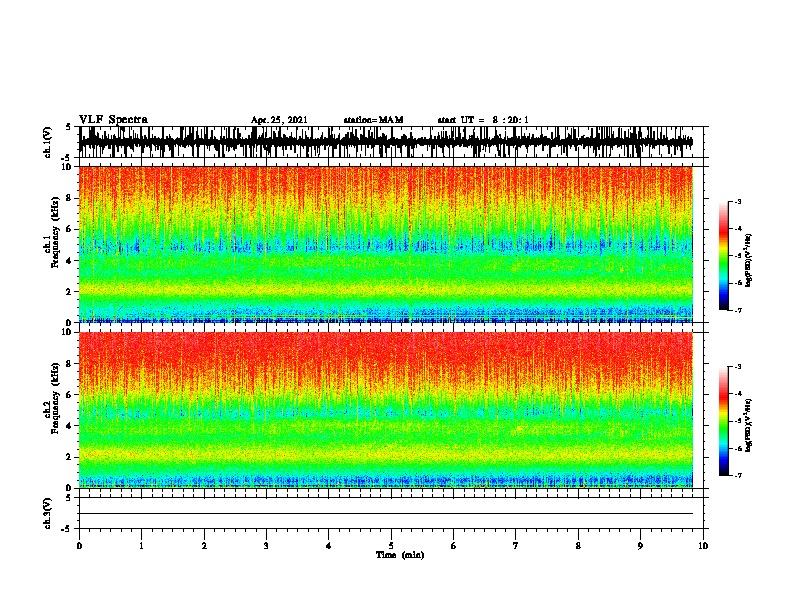Click time-axis tick label "7"

point(516,546)
